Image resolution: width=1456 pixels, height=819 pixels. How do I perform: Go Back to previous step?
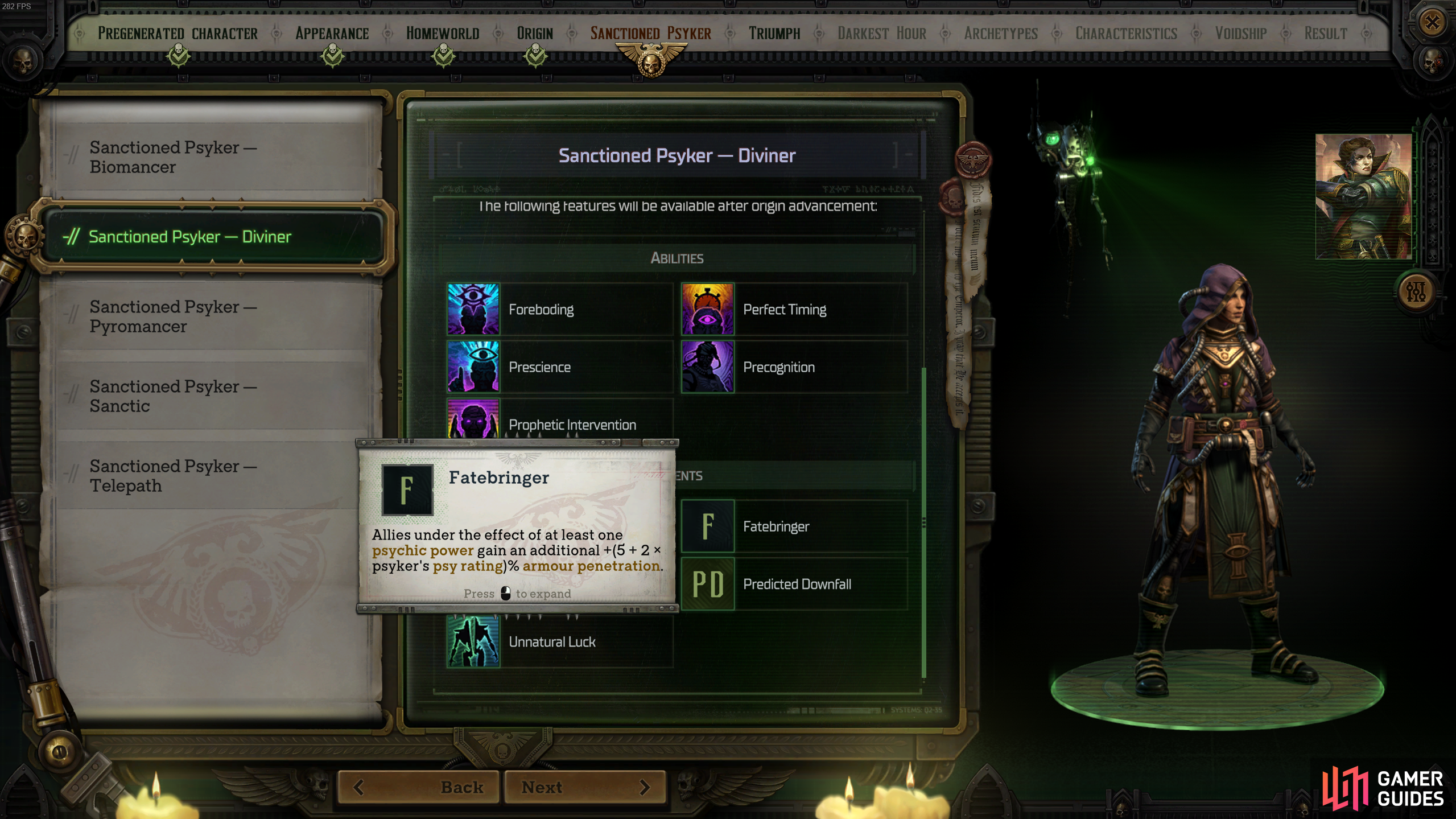(x=419, y=787)
